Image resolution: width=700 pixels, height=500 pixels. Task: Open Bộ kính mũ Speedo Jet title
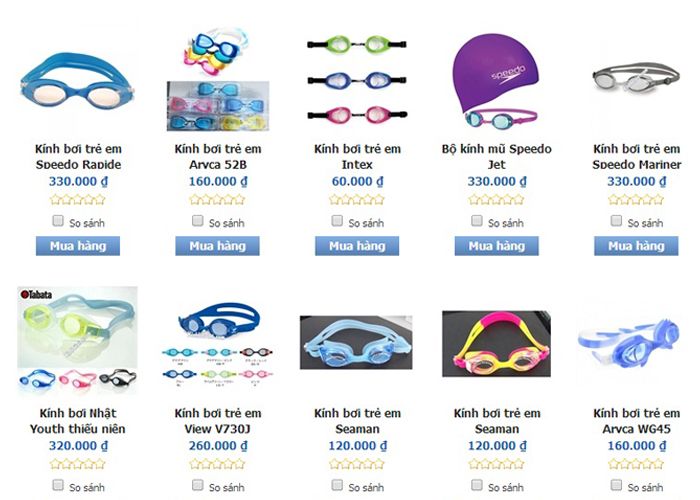pyautogui.click(x=496, y=156)
